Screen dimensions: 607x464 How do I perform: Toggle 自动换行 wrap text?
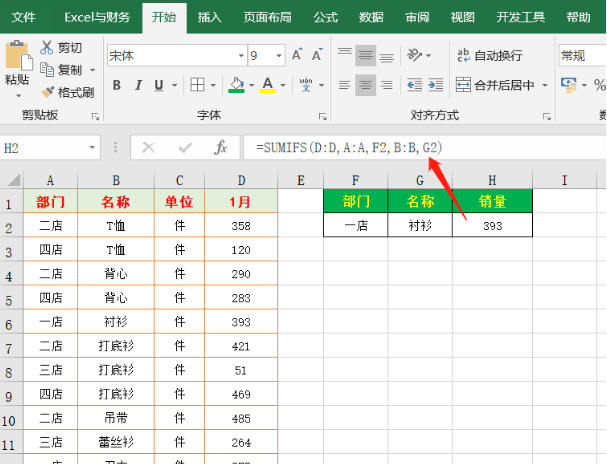[x=490, y=55]
